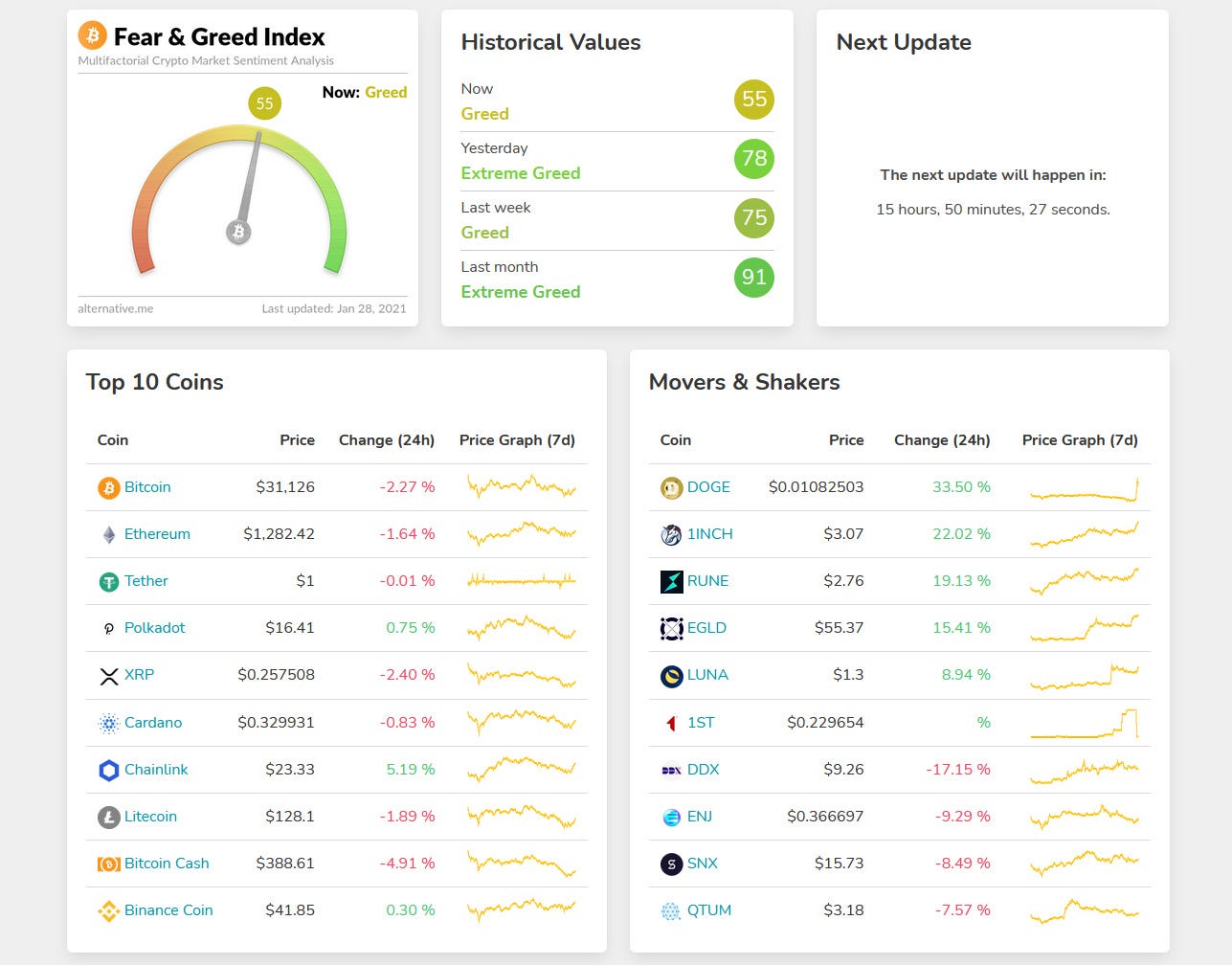Click the SNX icon

pyautogui.click(x=672, y=864)
